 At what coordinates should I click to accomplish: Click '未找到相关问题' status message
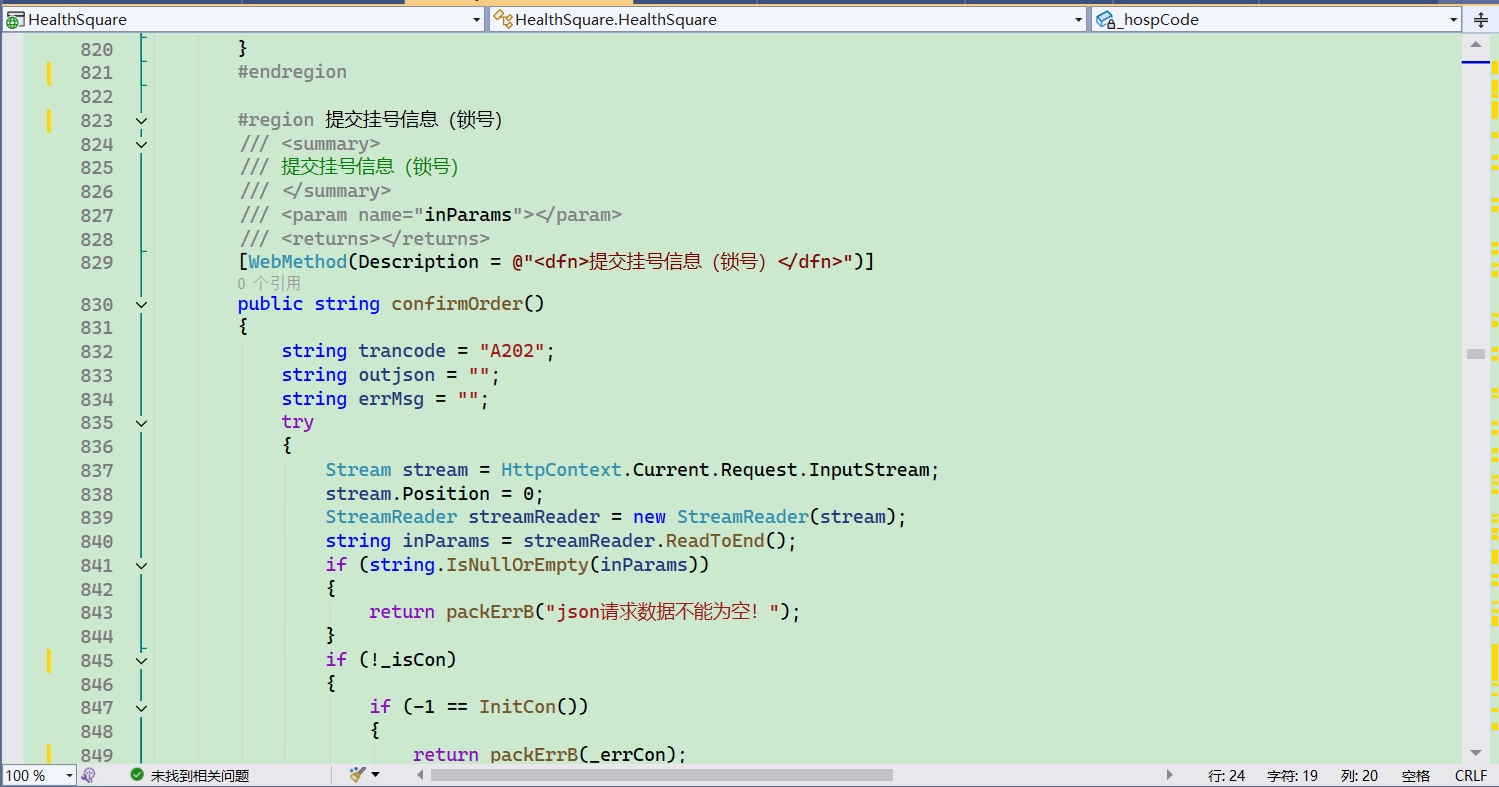pyautogui.click(x=200, y=775)
